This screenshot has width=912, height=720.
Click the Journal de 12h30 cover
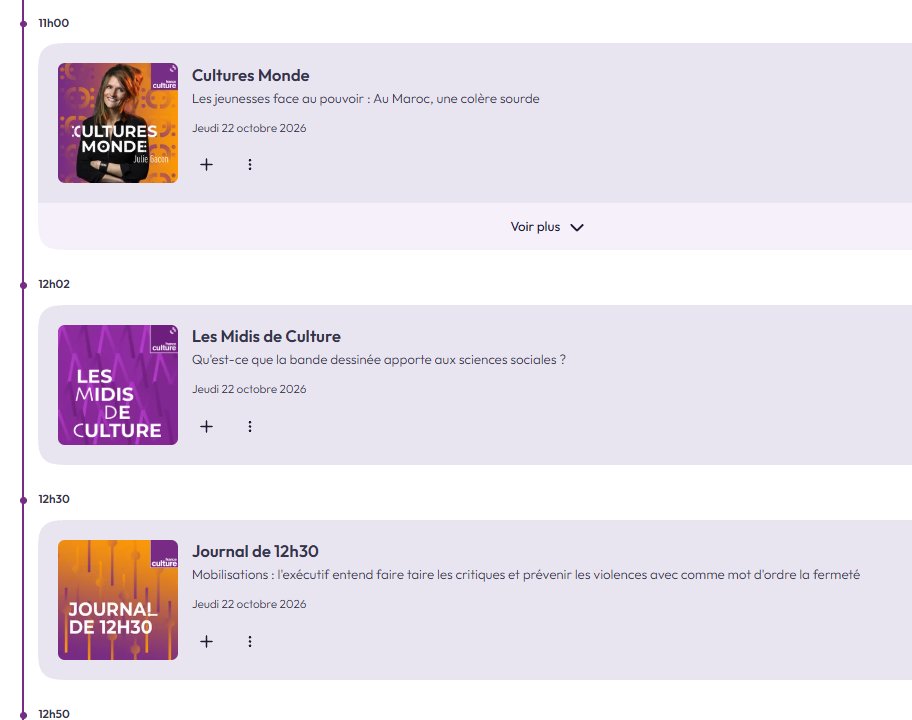coord(118,600)
